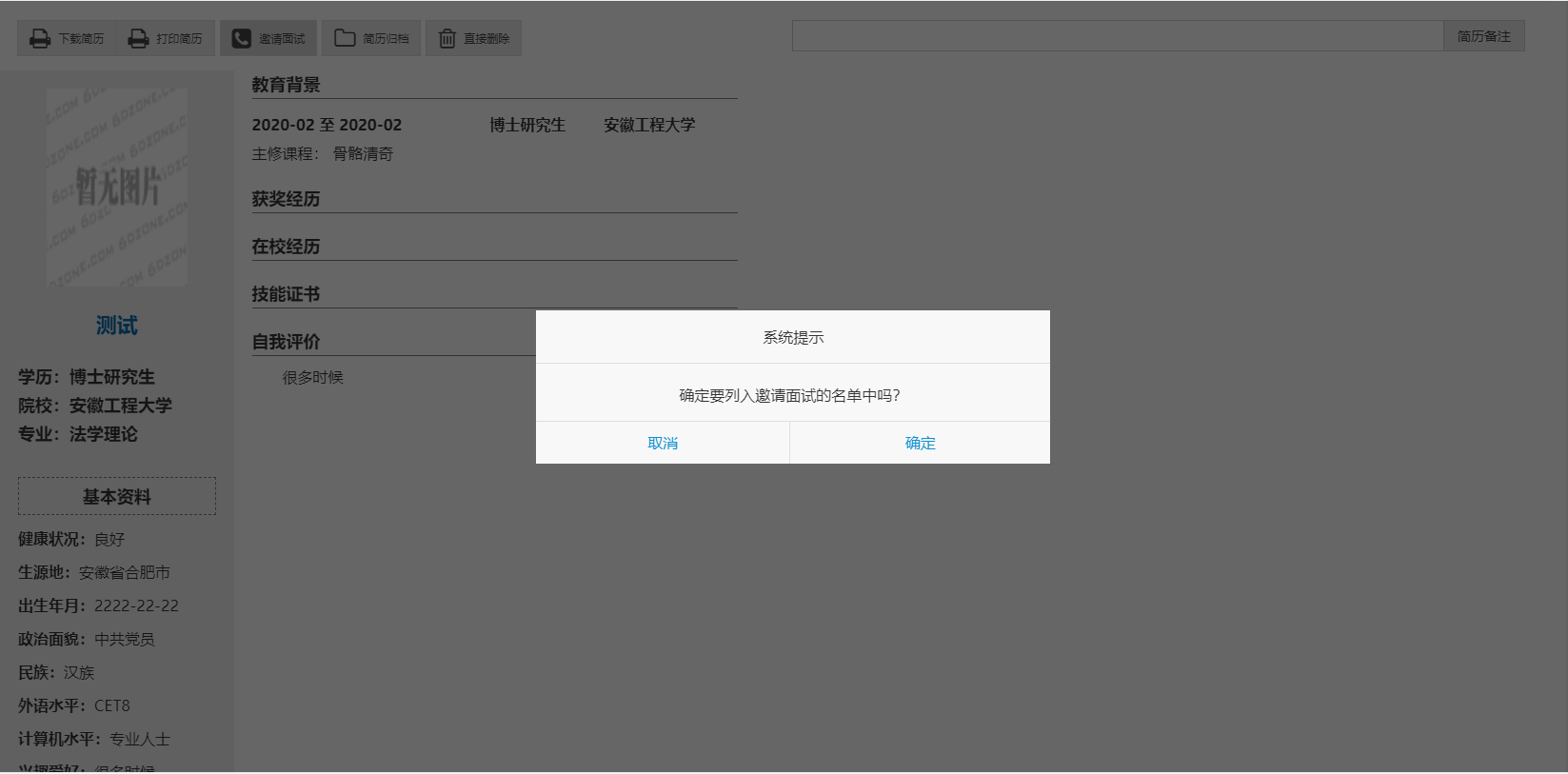The image size is (1568, 774).
Task: Click the 获奖经历 section heading
Action: pos(286,199)
